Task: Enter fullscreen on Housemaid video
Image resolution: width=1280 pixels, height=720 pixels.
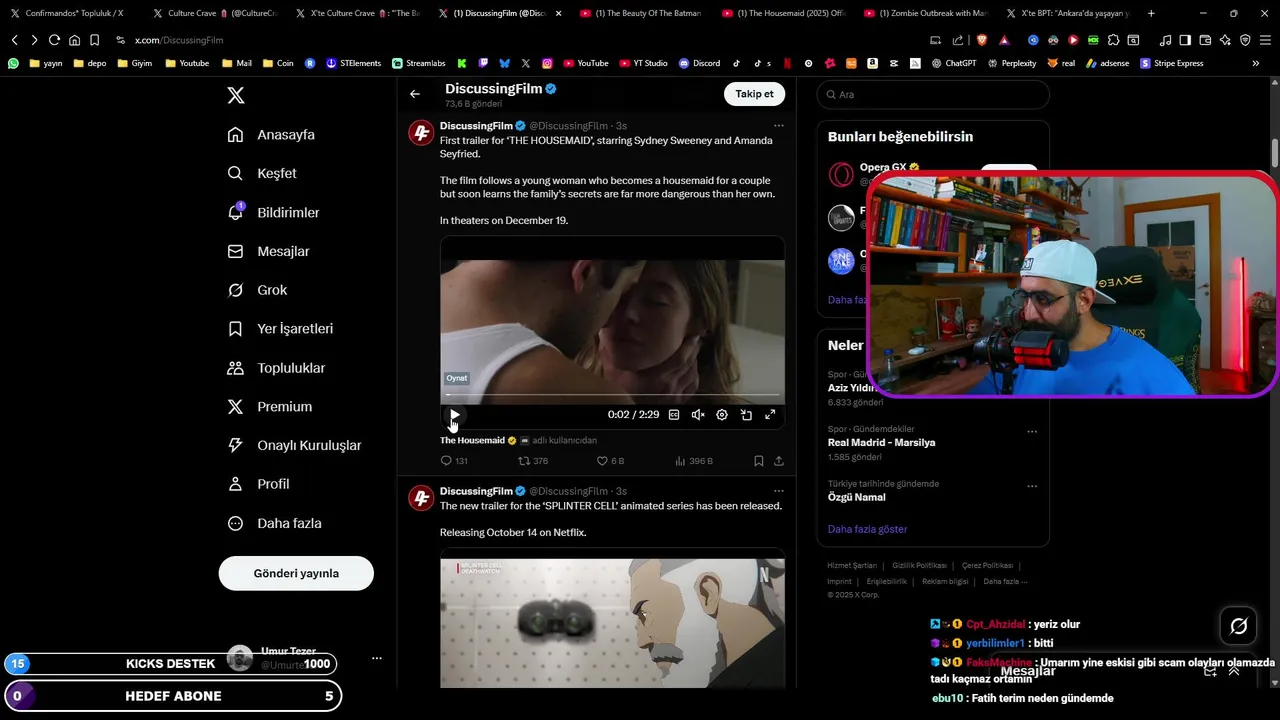Action: (770, 415)
